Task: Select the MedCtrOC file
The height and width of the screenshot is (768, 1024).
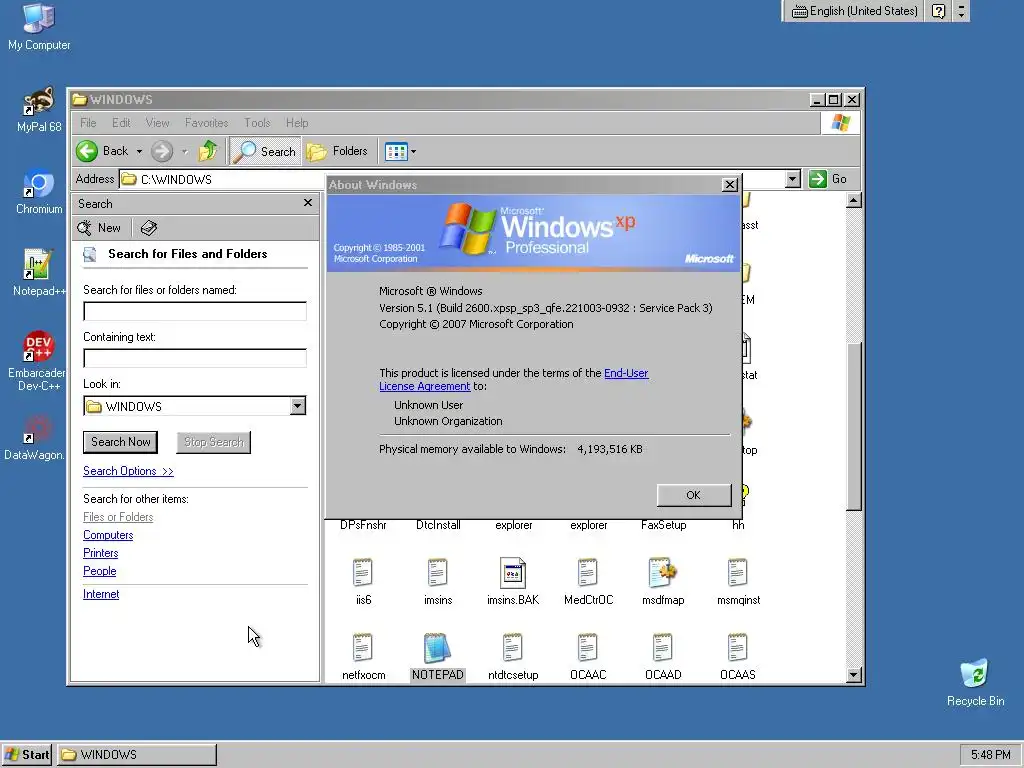Action: pos(588,581)
